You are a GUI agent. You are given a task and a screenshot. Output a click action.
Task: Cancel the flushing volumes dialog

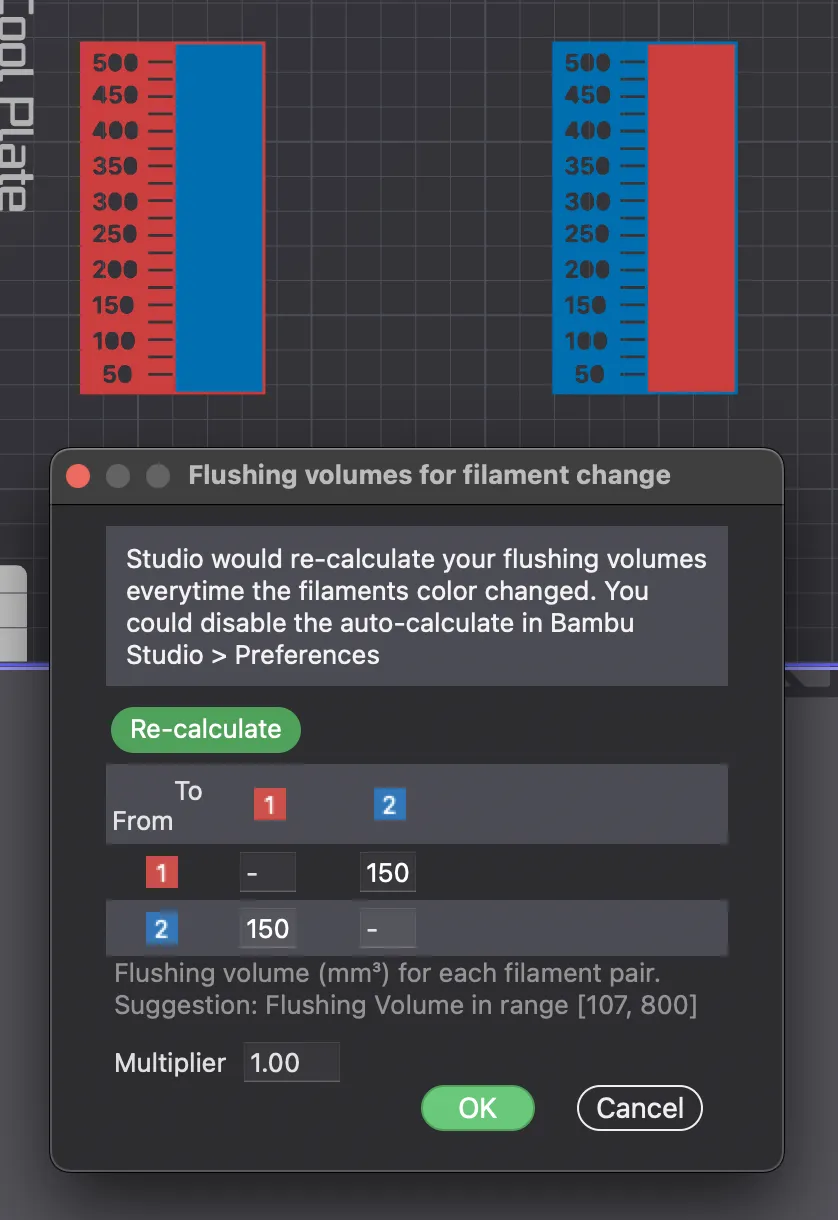coord(640,1108)
